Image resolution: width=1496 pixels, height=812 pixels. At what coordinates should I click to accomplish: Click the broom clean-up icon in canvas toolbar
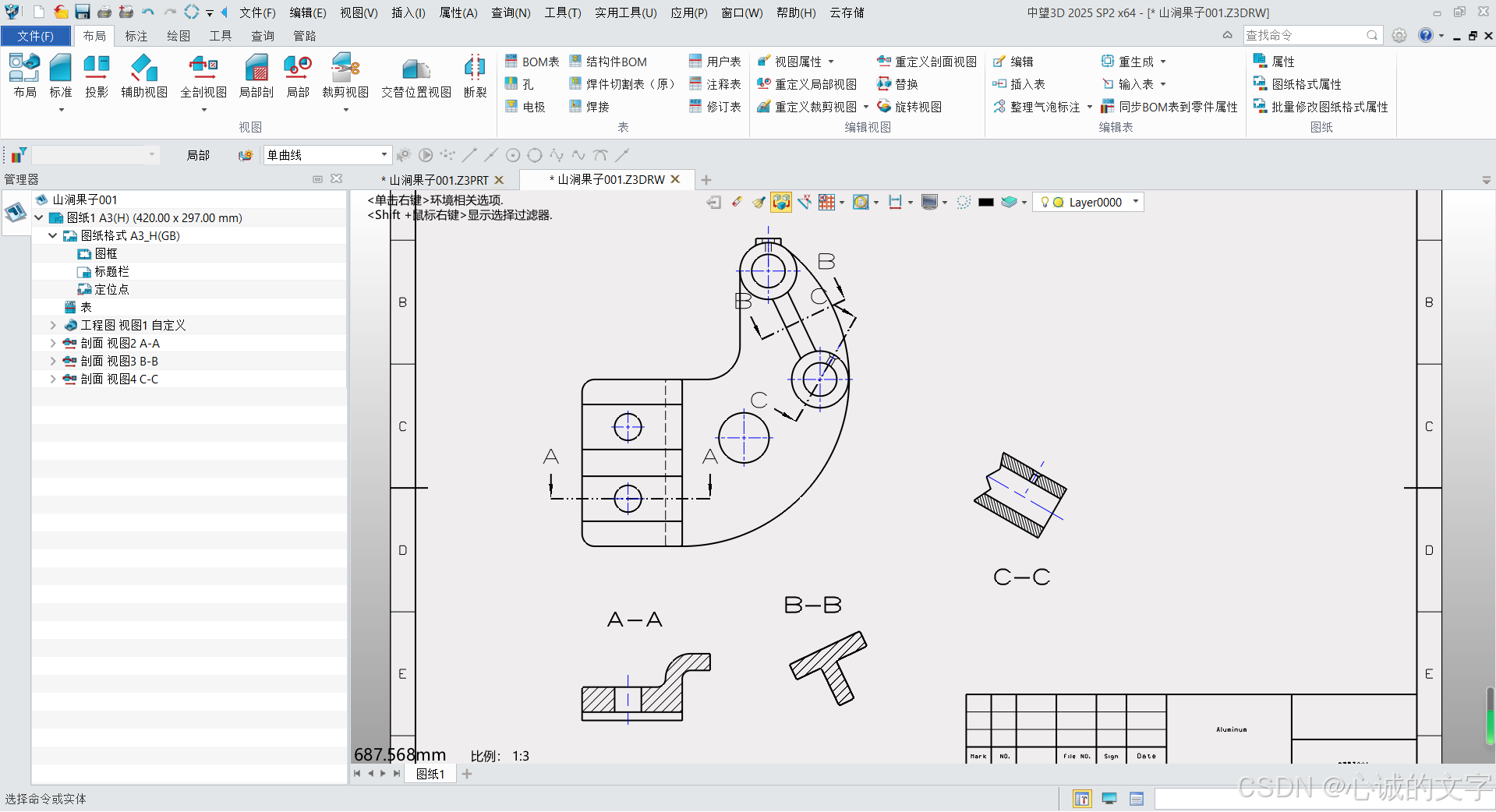coord(759,202)
